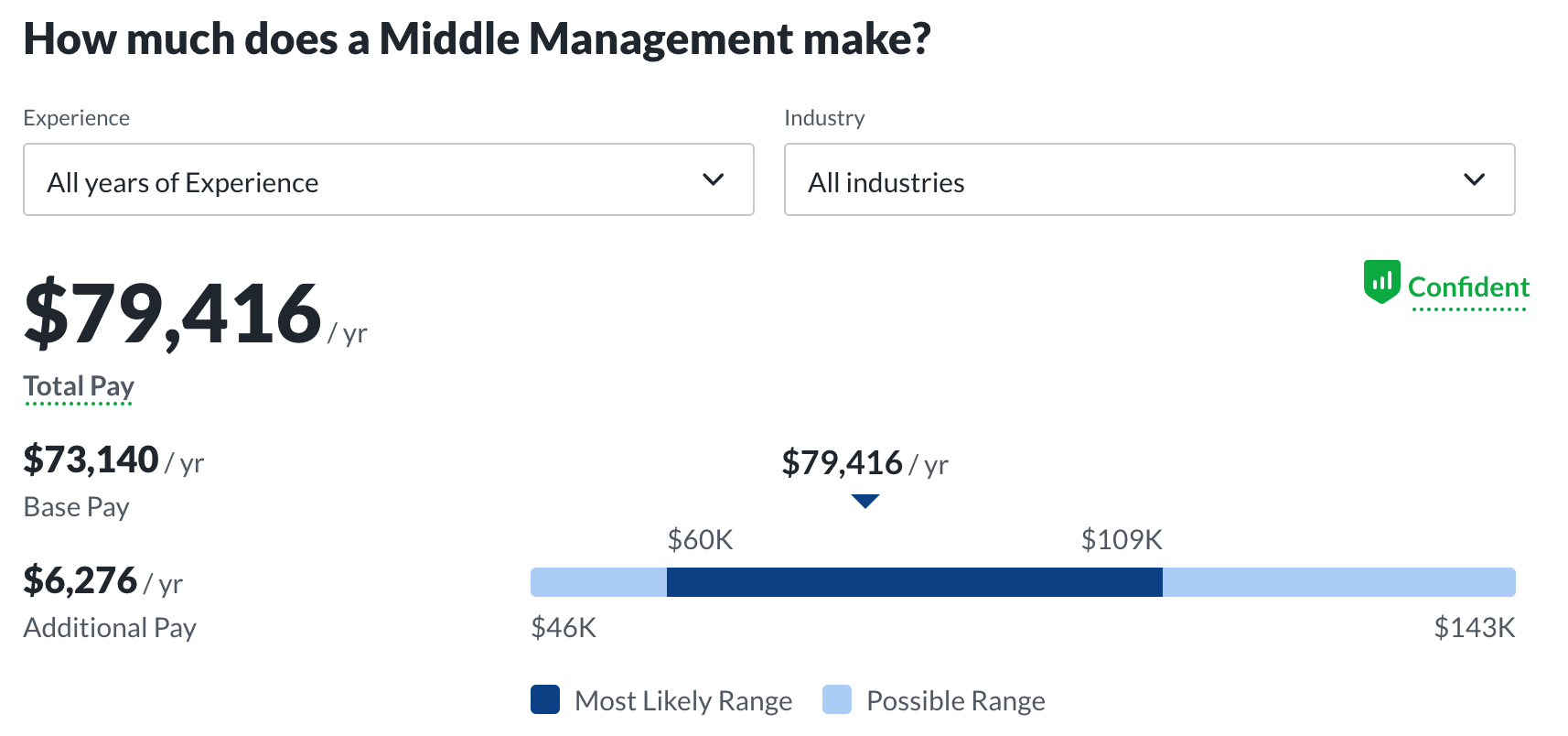1568x736 pixels.
Task: Click the dark blue most likely range bar
Action: coord(915,581)
